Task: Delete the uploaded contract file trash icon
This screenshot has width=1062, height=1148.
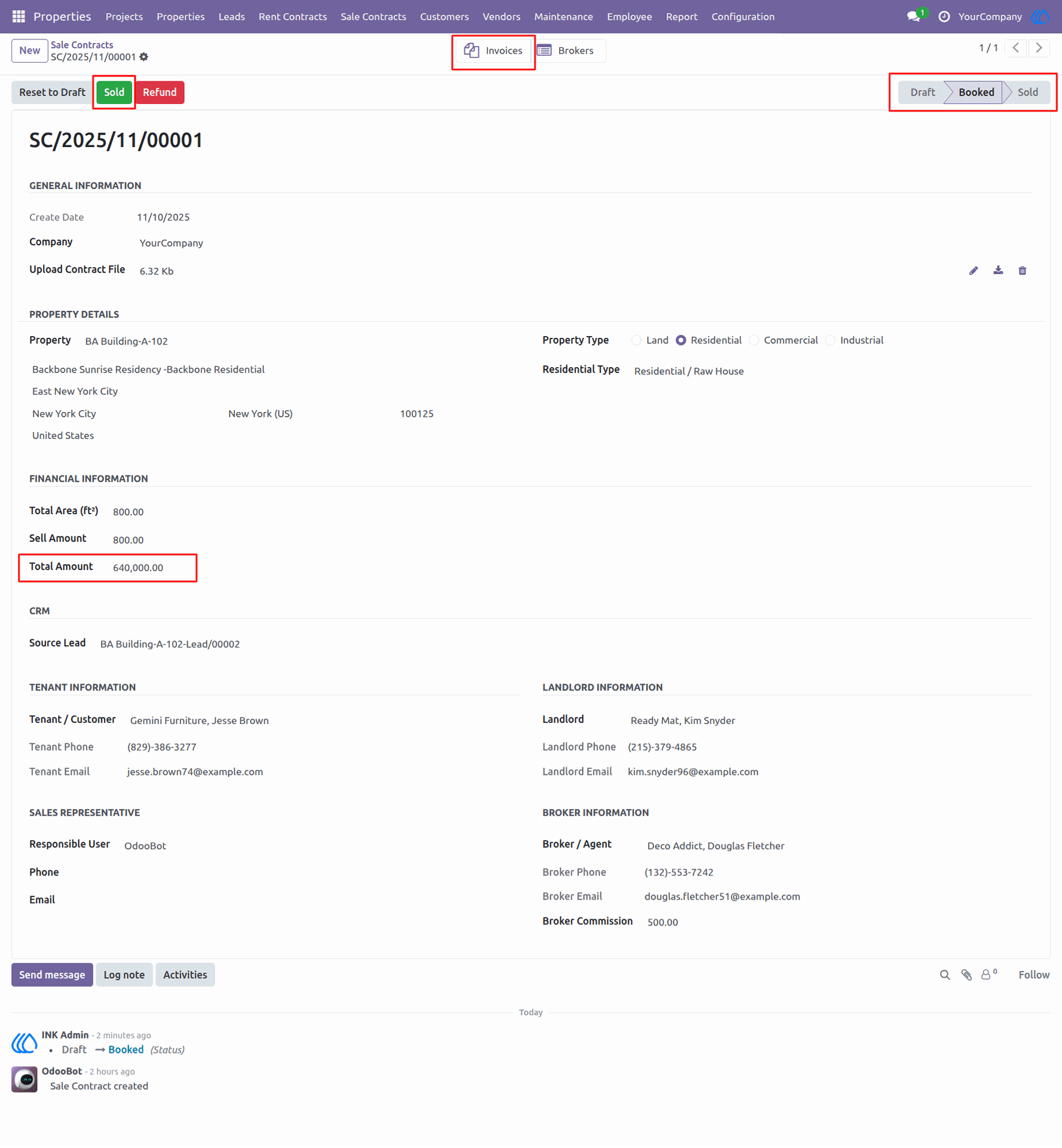Action: tap(1023, 271)
